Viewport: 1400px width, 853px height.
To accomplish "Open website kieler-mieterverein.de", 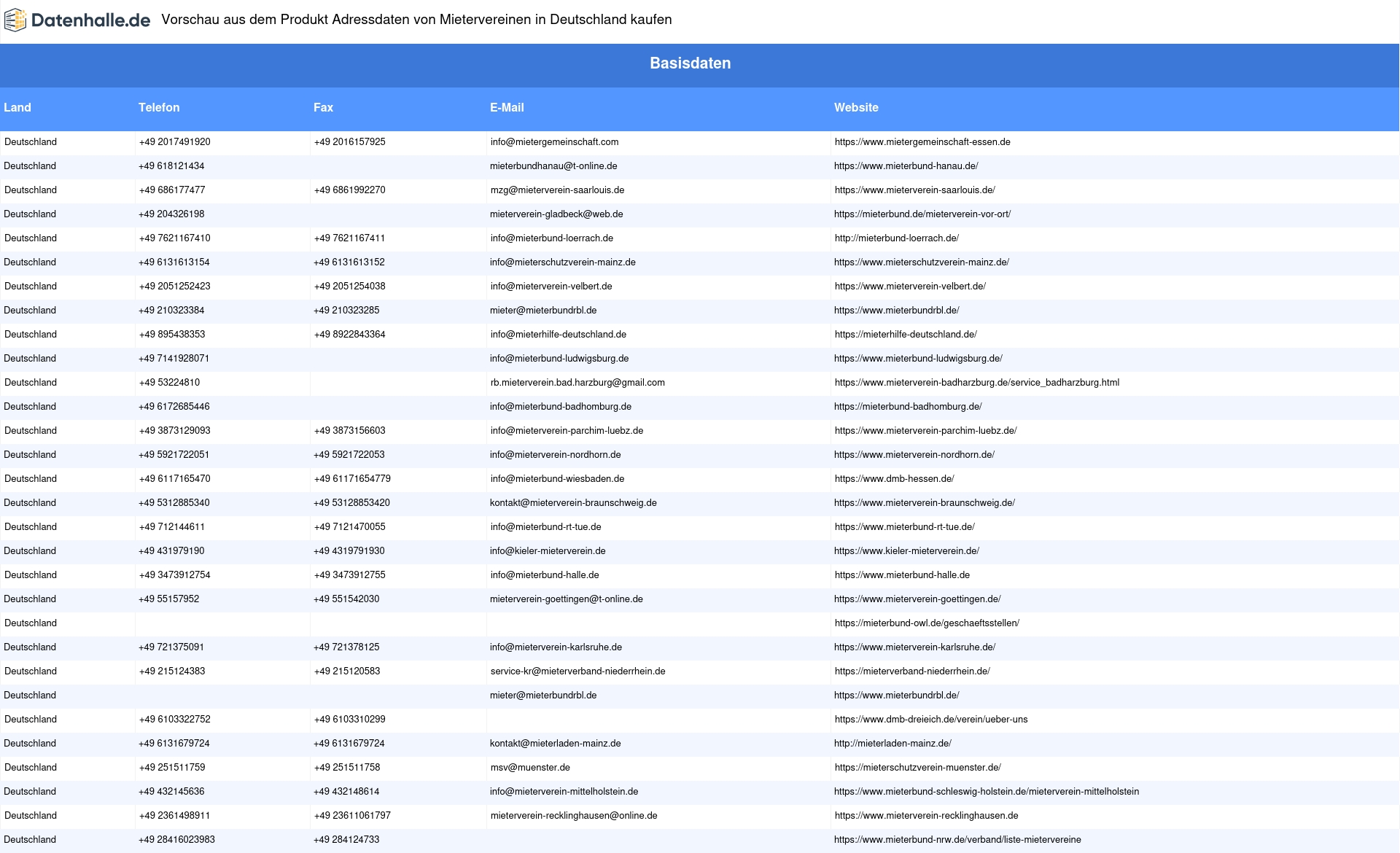I will (x=906, y=551).
